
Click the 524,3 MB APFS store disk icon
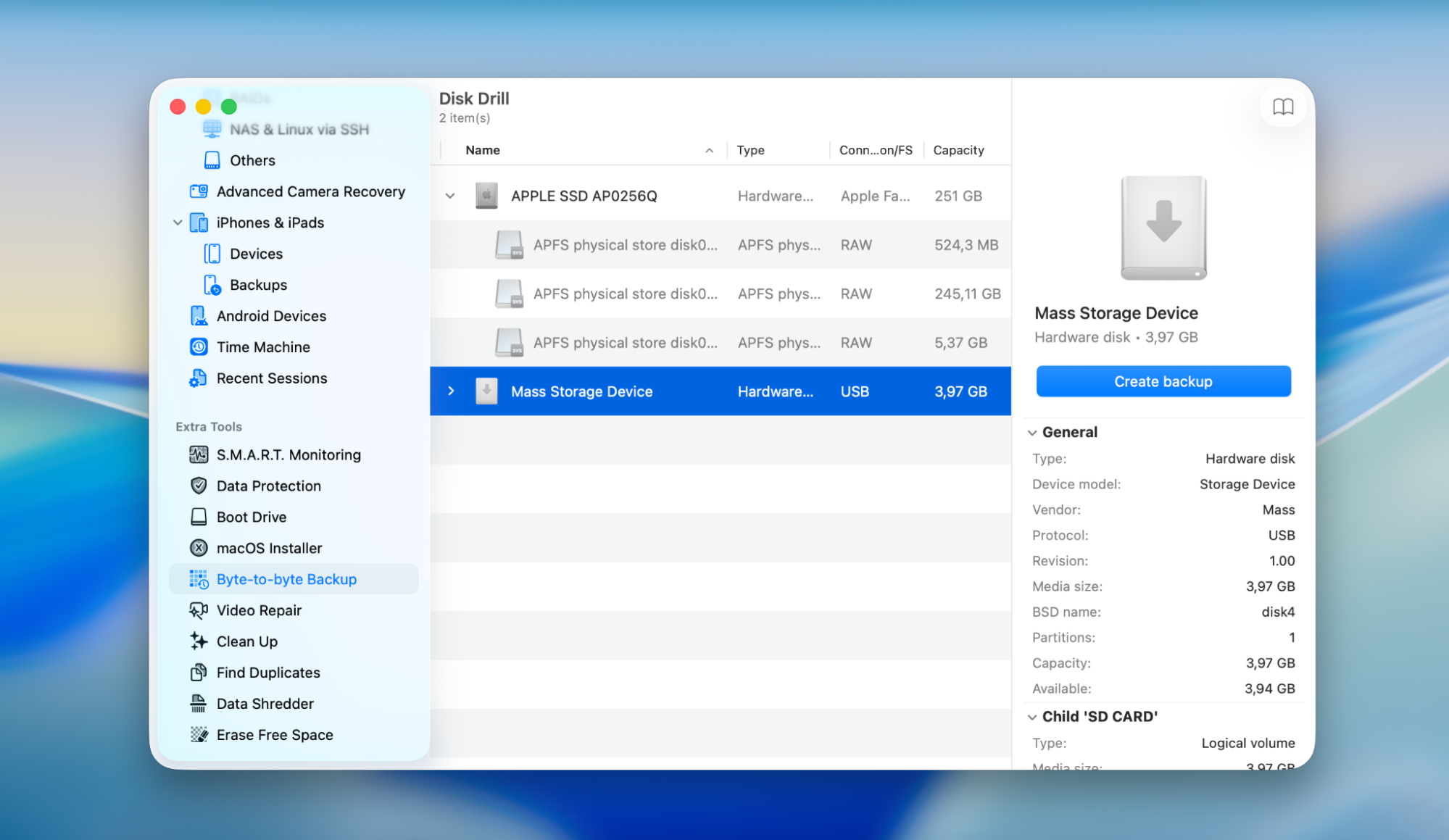coord(509,245)
